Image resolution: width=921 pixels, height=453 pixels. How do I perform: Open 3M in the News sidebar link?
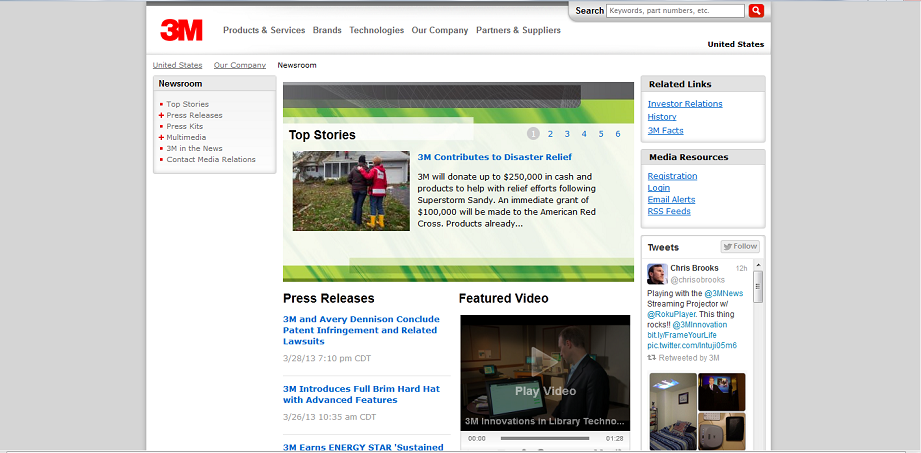(x=194, y=149)
